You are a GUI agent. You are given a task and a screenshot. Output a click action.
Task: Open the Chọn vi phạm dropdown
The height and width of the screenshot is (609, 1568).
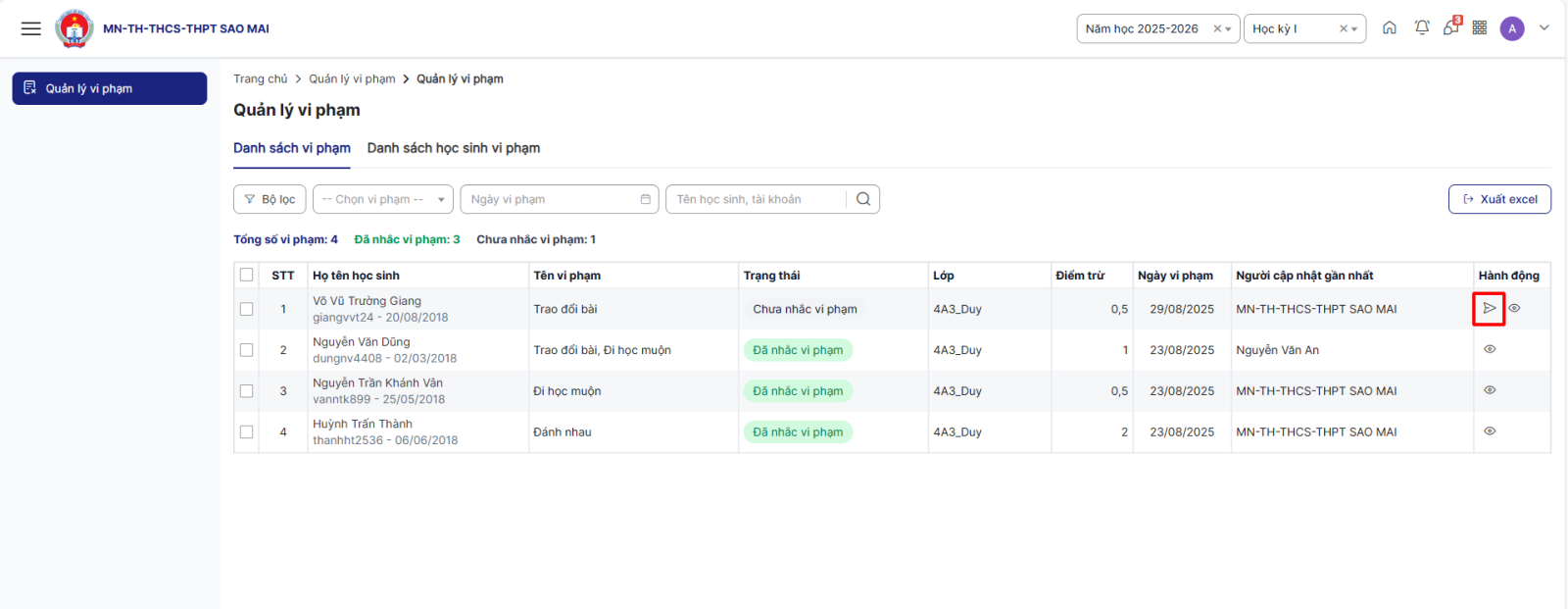pos(382,199)
